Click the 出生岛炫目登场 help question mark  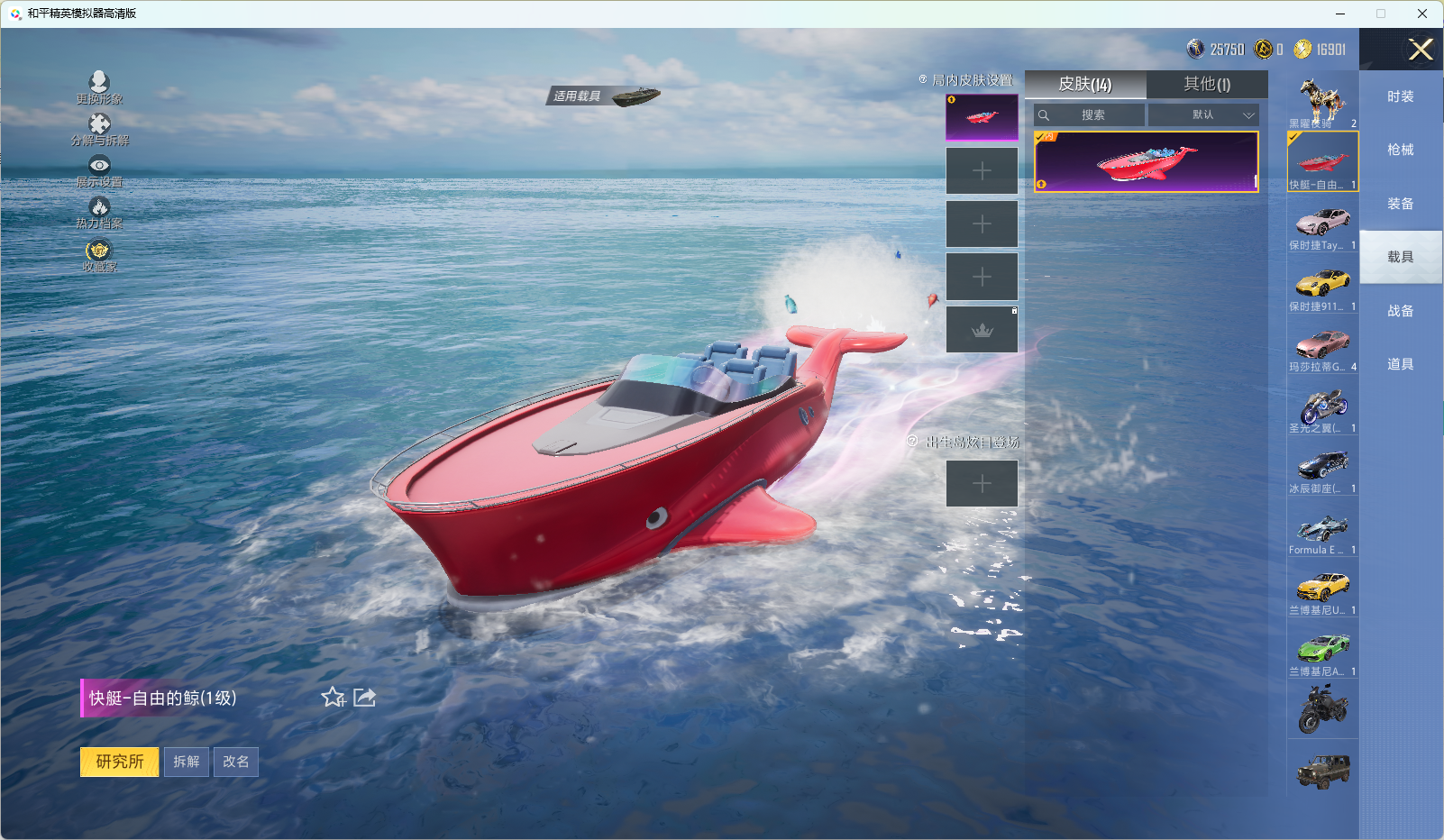(912, 441)
